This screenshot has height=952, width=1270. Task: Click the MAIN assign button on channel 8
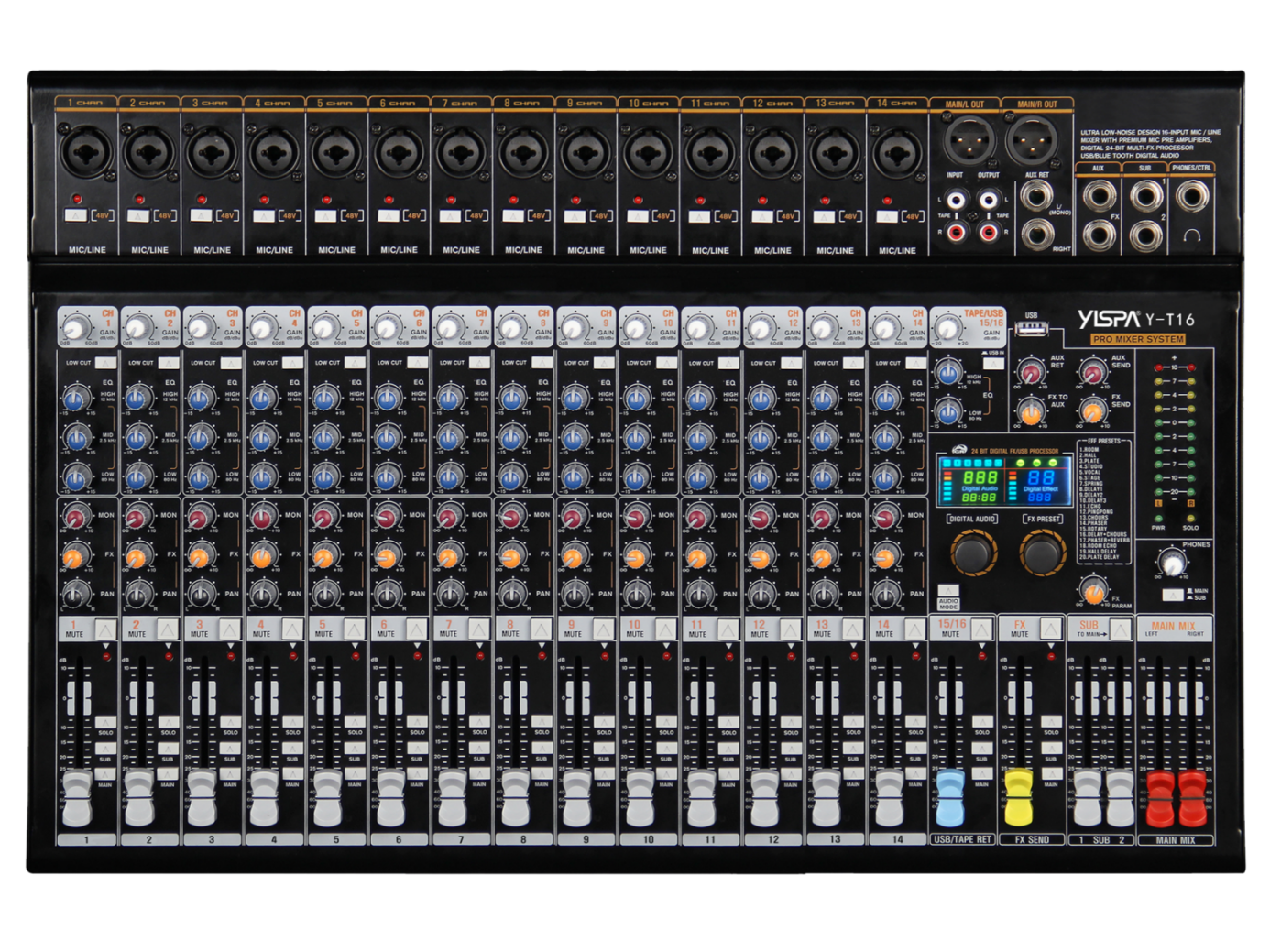tap(542, 774)
